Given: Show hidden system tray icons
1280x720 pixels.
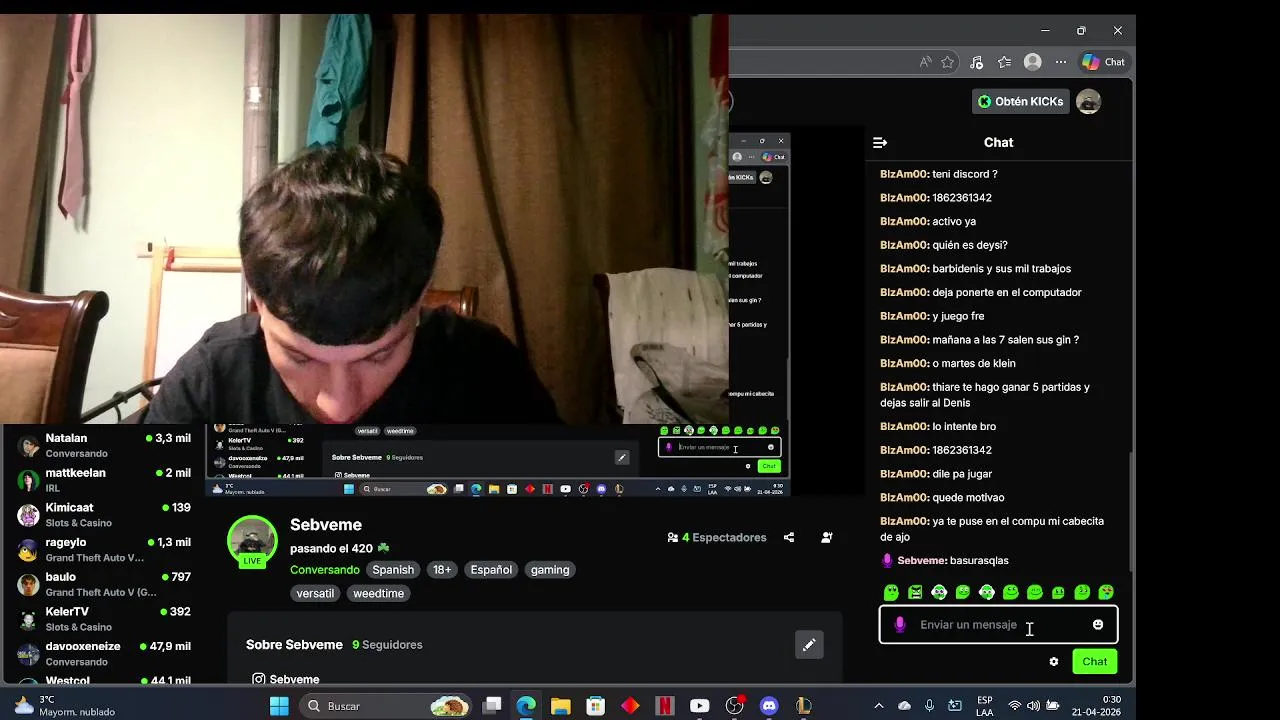Looking at the screenshot, I should [879, 706].
